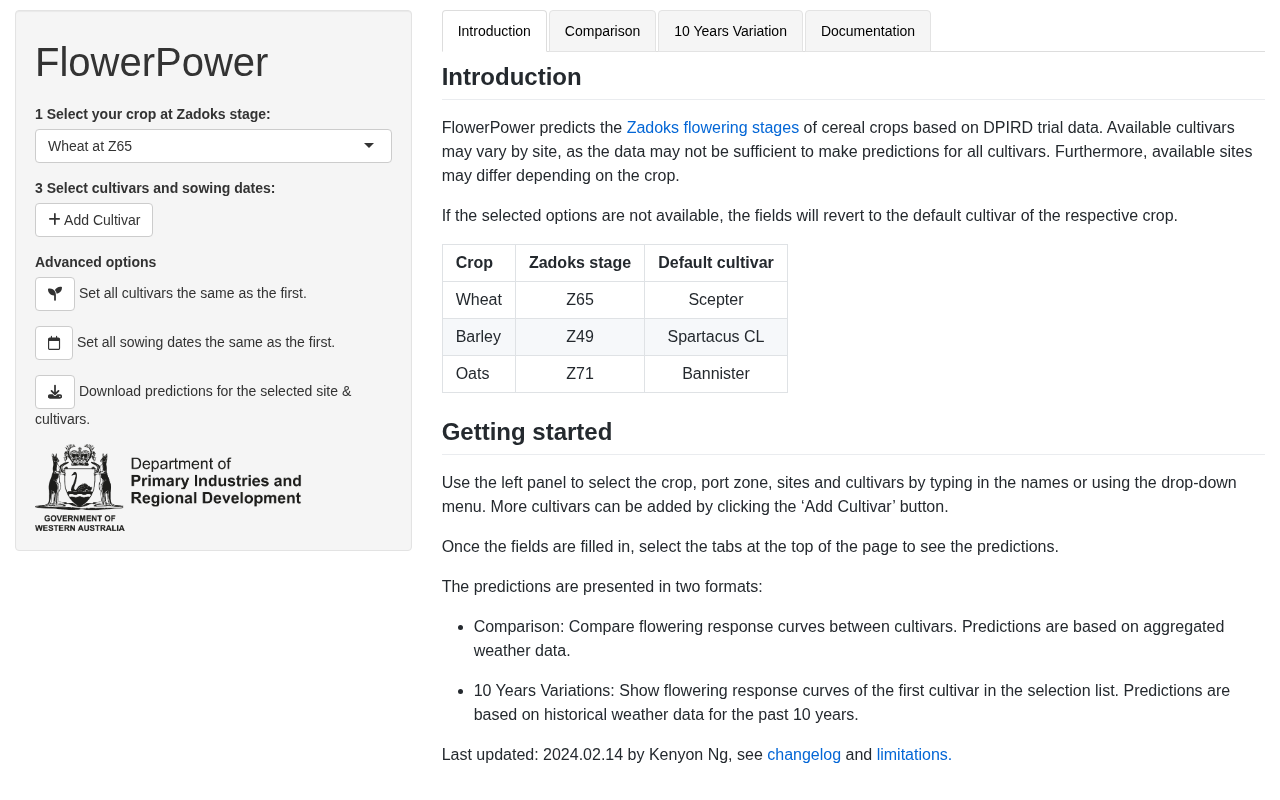The image size is (1280, 800).
Task: Click the Wheat cell in the crop table
Action: tap(479, 300)
